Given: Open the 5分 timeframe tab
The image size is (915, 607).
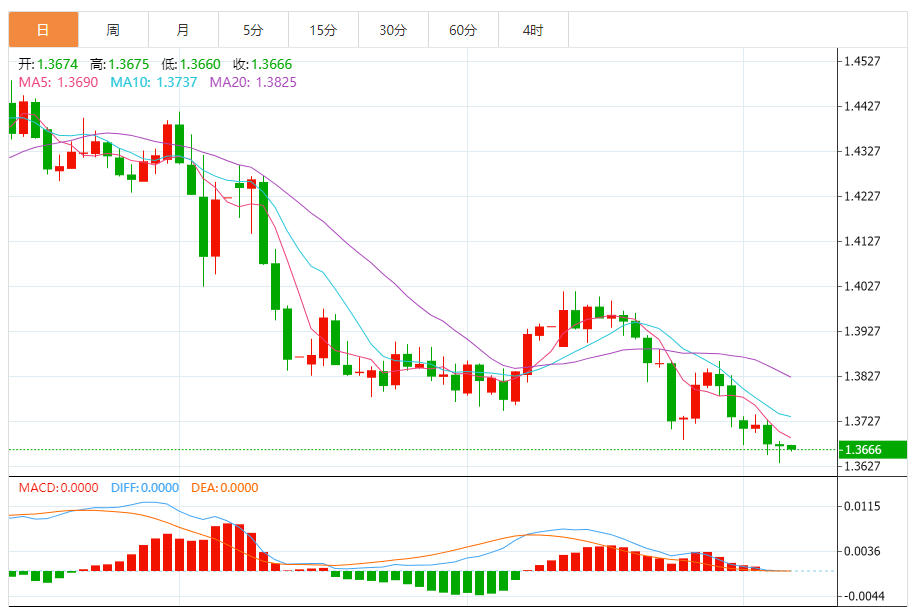Looking at the screenshot, I should point(253,30).
